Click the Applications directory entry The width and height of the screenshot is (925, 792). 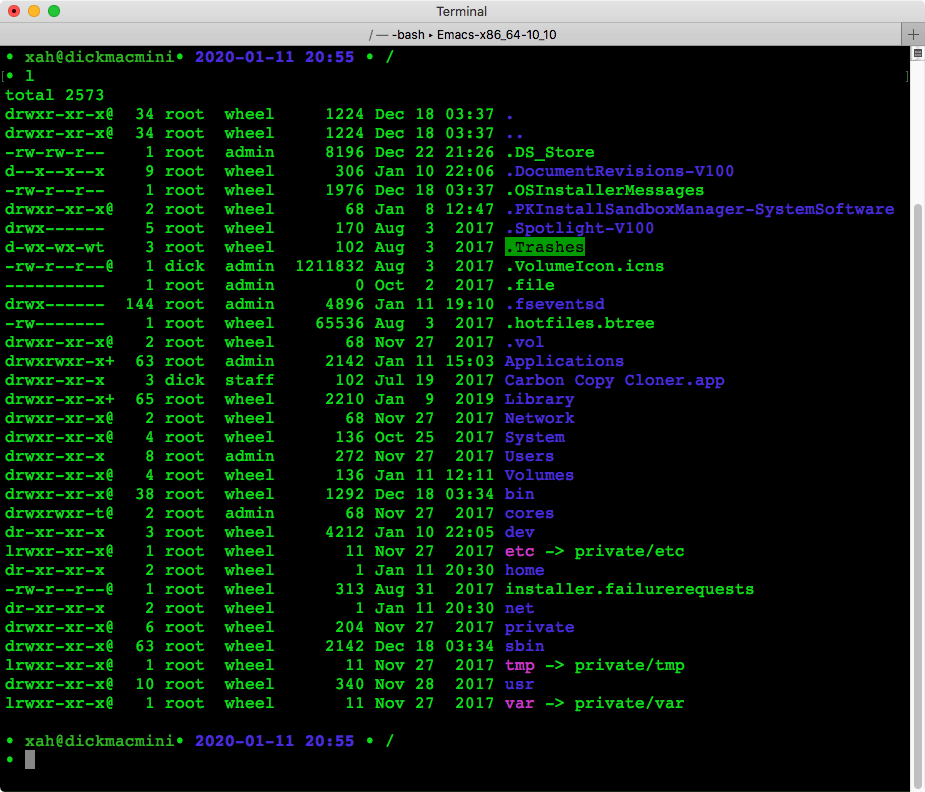[563, 361]
